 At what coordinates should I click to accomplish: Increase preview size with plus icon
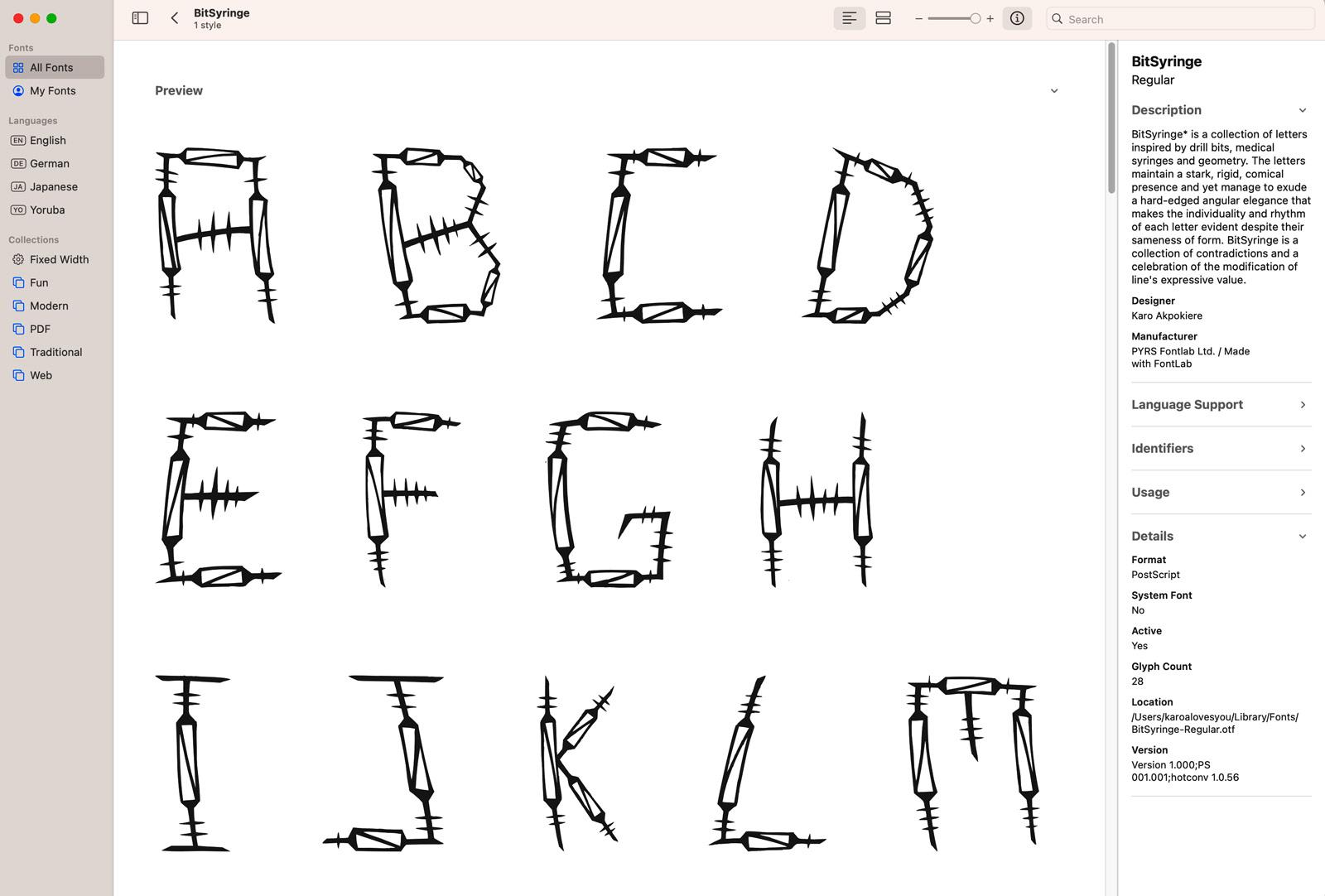click(x=990, y=19)
